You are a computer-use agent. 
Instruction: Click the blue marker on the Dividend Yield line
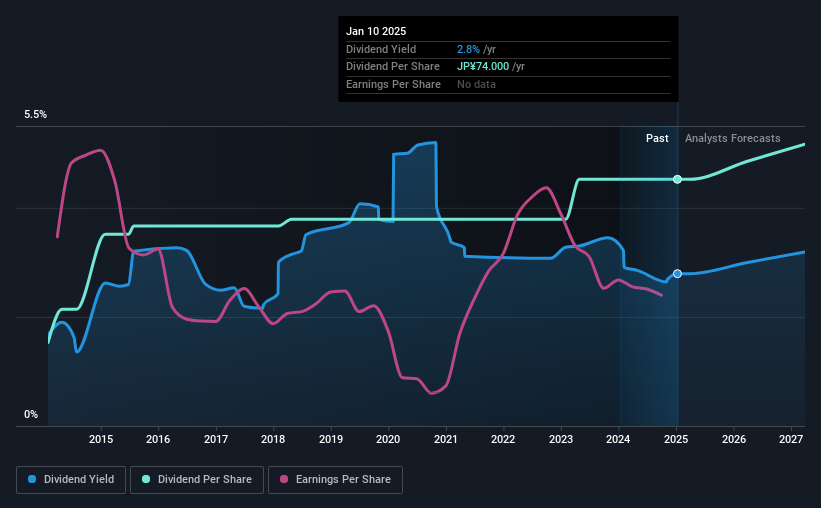[x=677, y=273]
